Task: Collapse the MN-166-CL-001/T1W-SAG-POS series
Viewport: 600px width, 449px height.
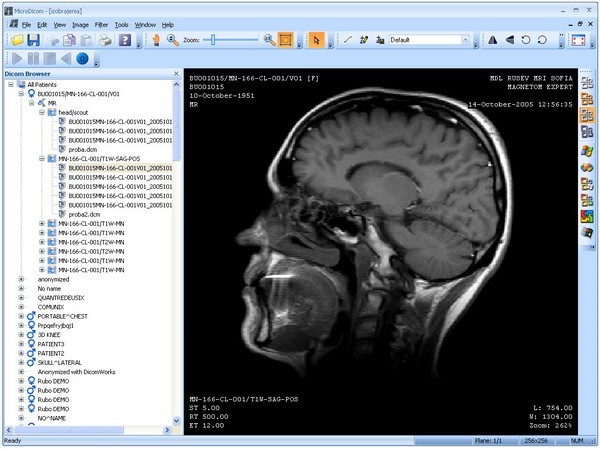Action: point(42,158)
